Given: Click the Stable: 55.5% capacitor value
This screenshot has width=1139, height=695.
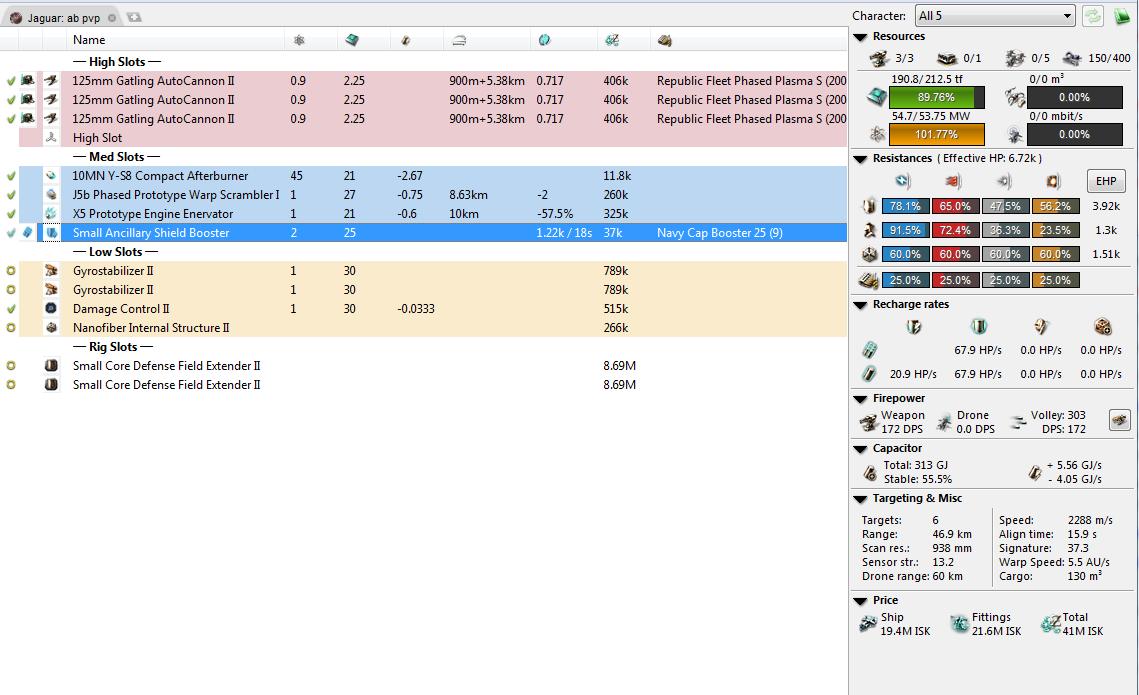Looking at the screenshot, I should [917, 479].
